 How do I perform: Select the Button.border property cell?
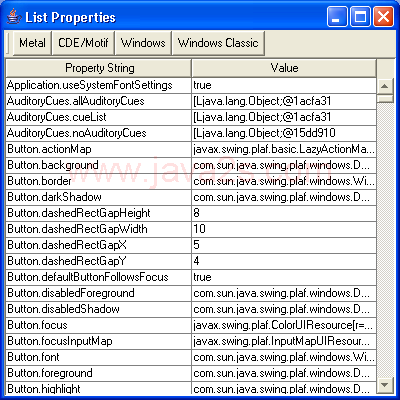coord(99,181)
